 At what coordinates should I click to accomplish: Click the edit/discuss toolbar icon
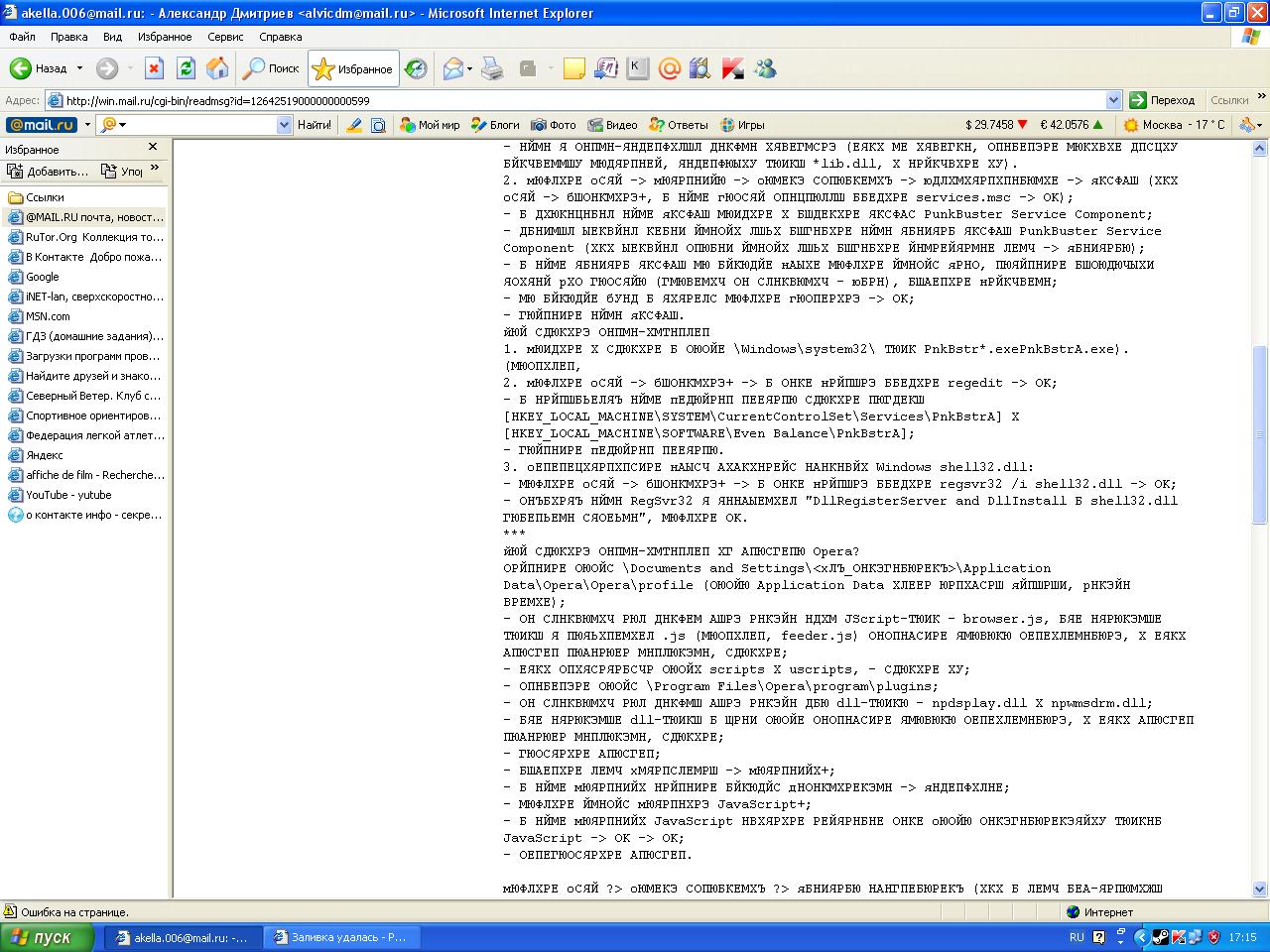528,68
